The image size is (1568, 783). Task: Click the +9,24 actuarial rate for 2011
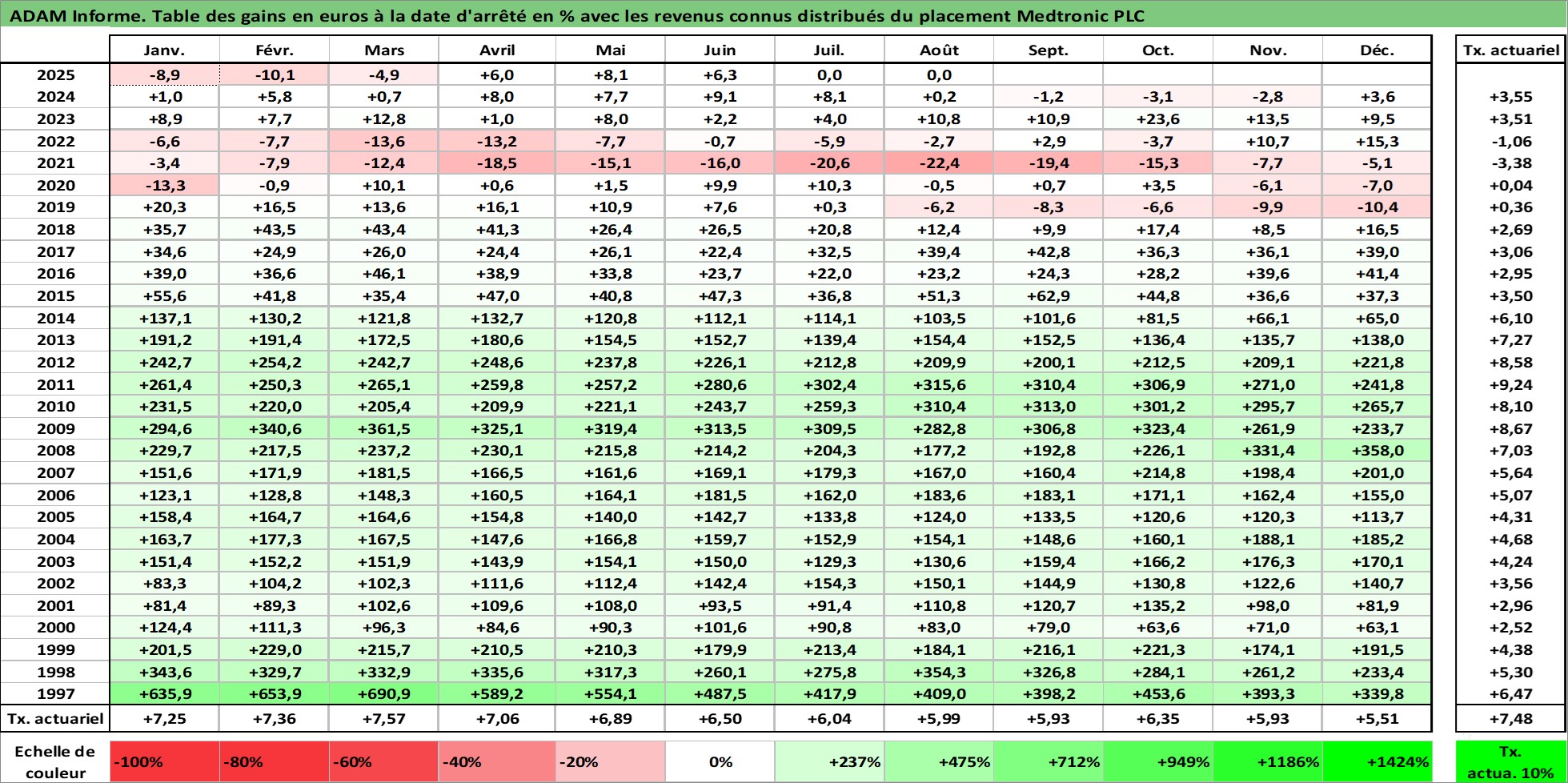1510,384
